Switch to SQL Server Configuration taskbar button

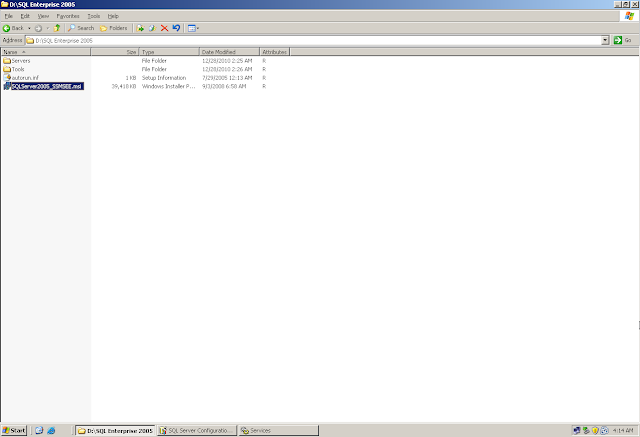pyautogui.click(x=198, y=430)
